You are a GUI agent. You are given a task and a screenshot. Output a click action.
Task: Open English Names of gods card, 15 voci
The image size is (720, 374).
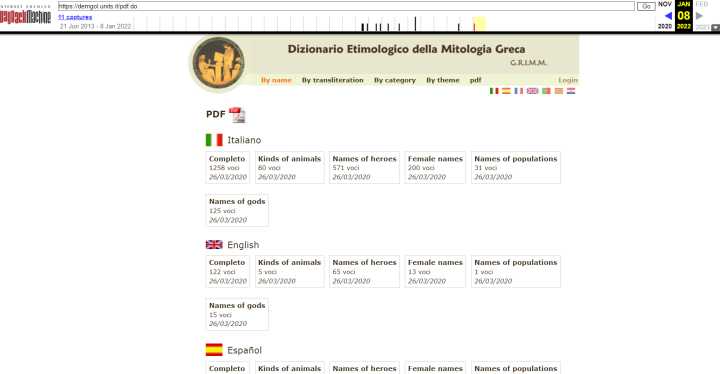tap(237, 314)
